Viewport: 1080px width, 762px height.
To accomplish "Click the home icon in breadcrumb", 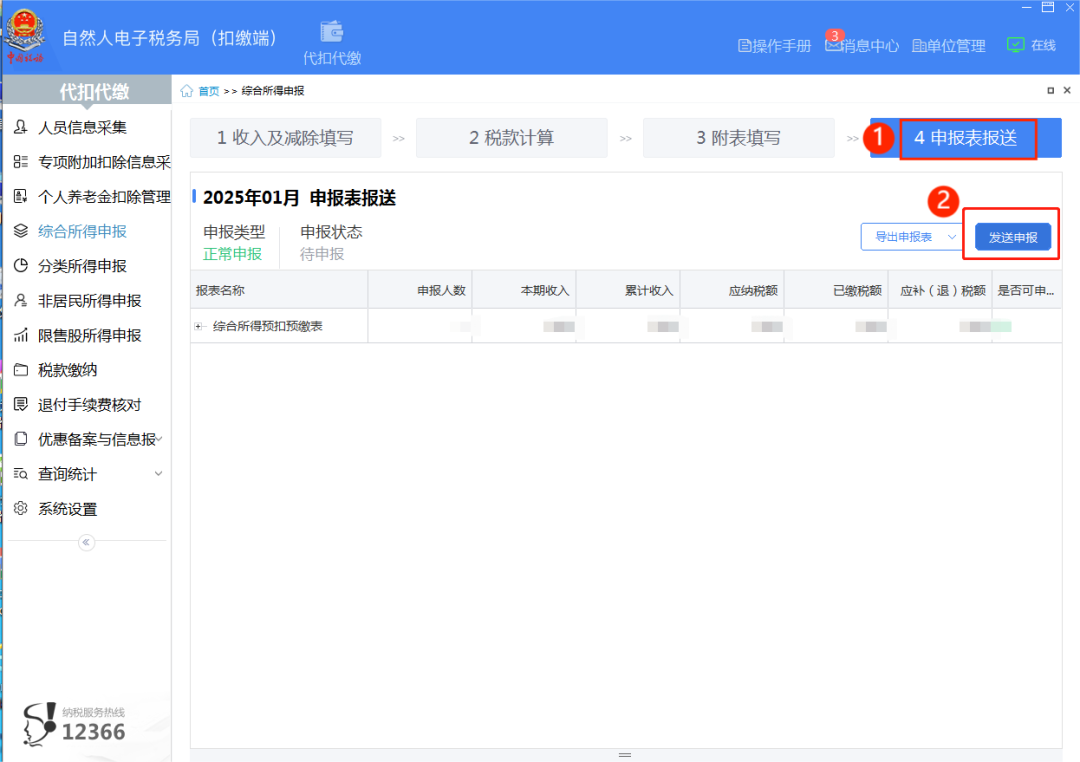I will pyautogui.click(x=187, y=91).
